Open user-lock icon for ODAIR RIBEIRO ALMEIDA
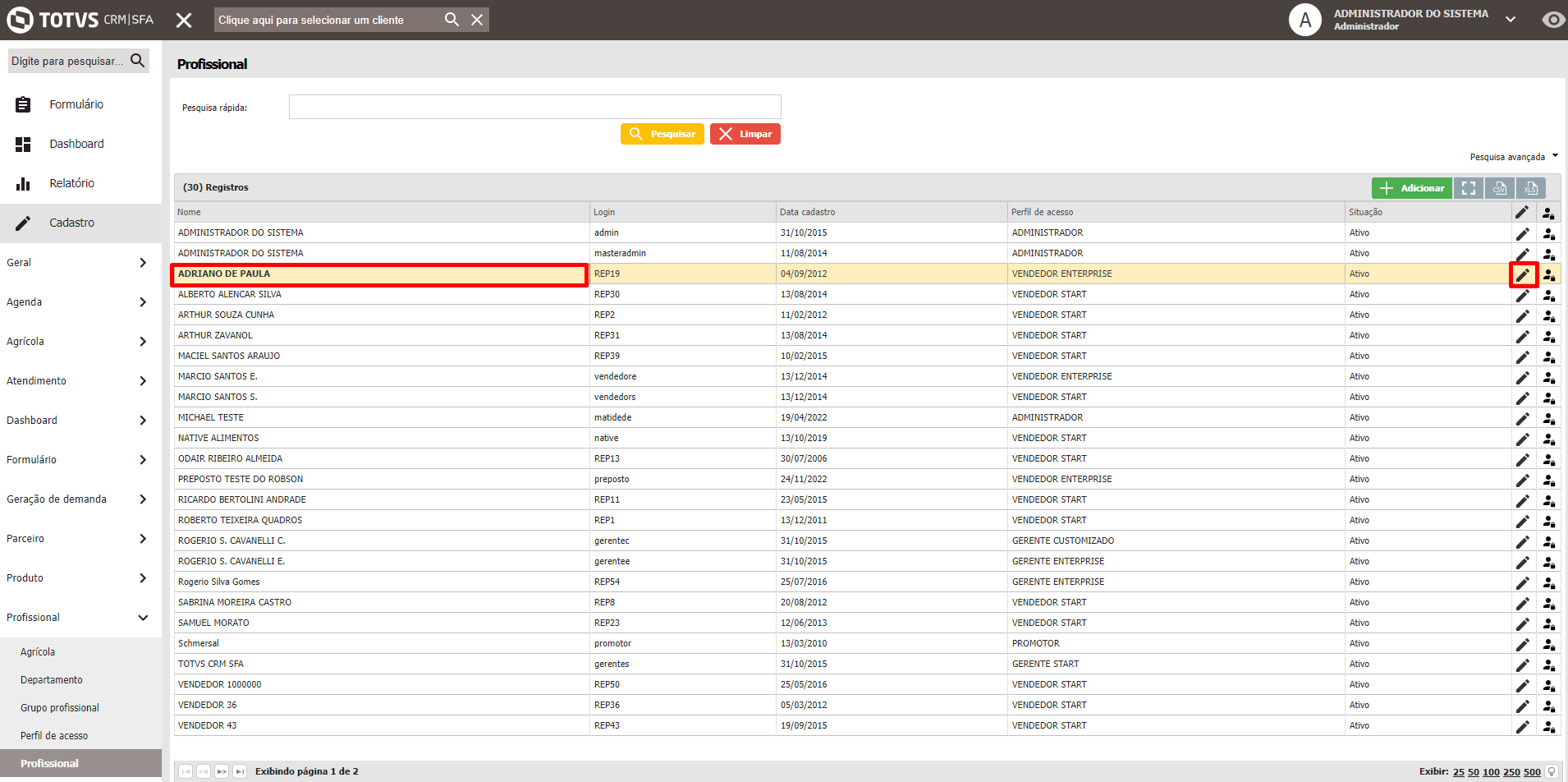 pos(1548,459)
